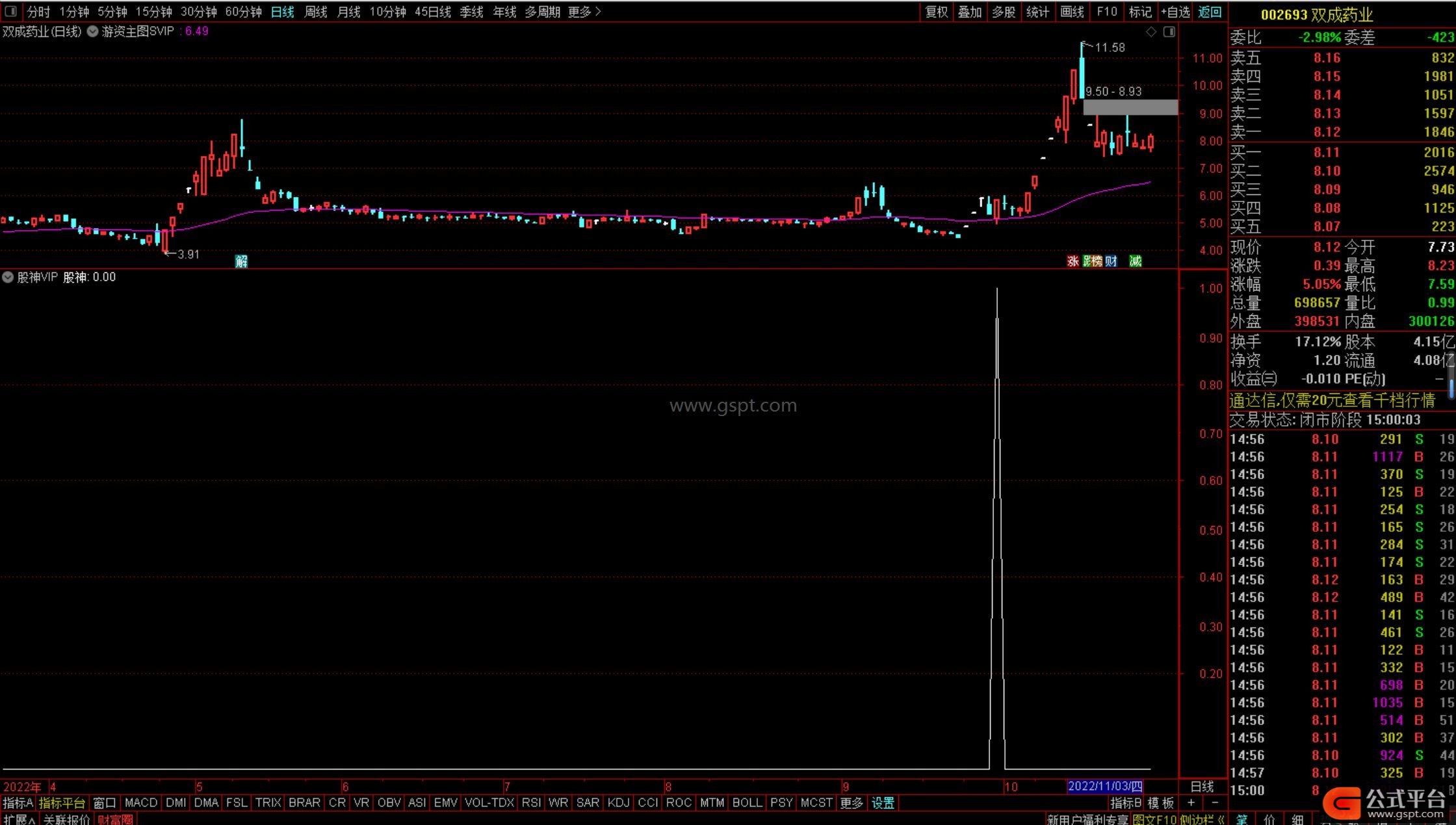Select the DMI indicator

click(175, 803)
